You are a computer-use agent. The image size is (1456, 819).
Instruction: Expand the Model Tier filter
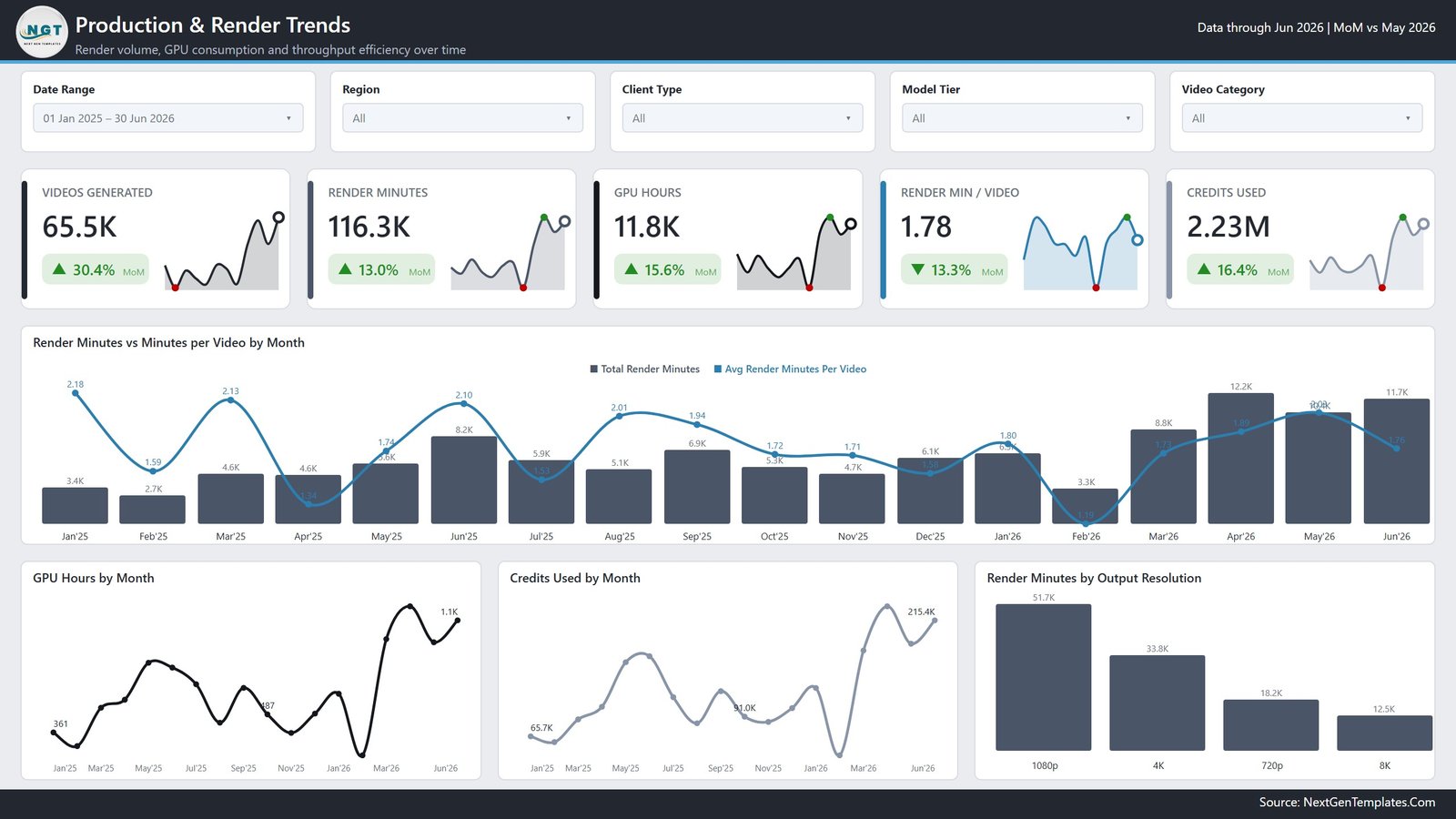1022,118
